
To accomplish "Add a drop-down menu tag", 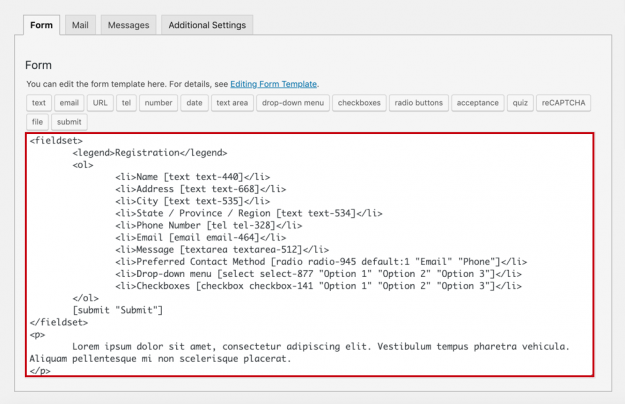I will click(293, 102).
